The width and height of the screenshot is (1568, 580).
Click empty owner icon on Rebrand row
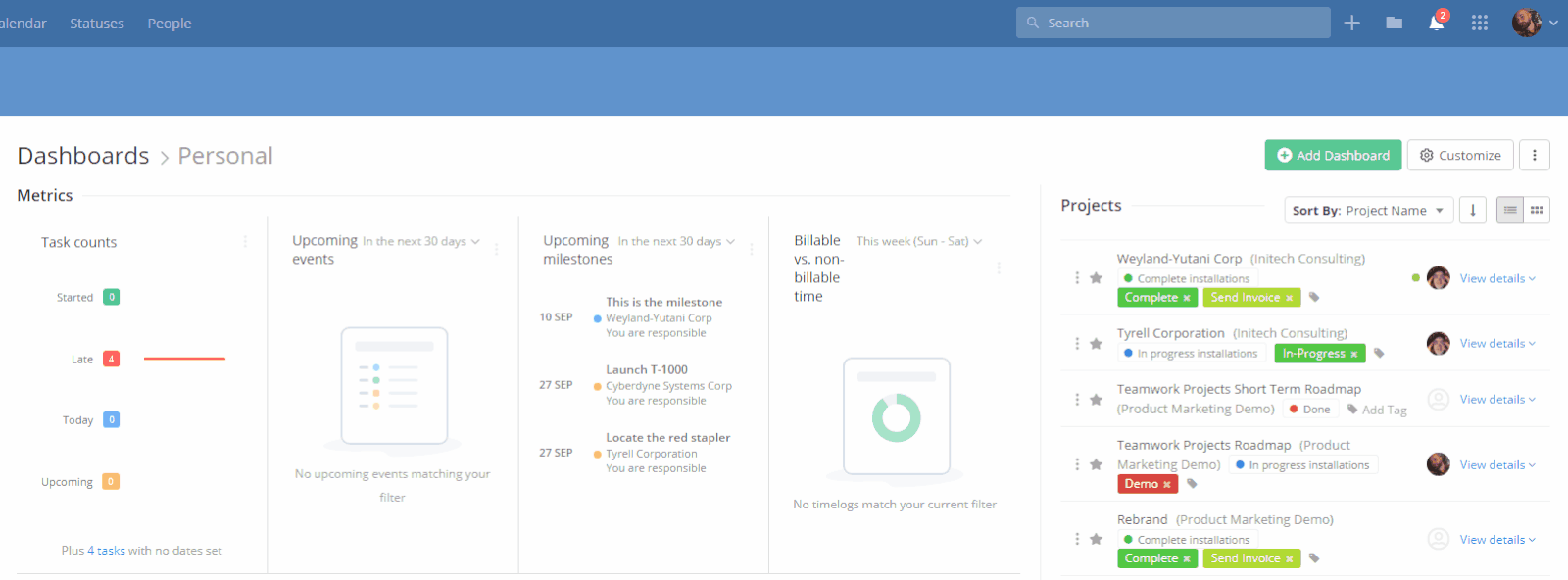tap(1438, 539)
